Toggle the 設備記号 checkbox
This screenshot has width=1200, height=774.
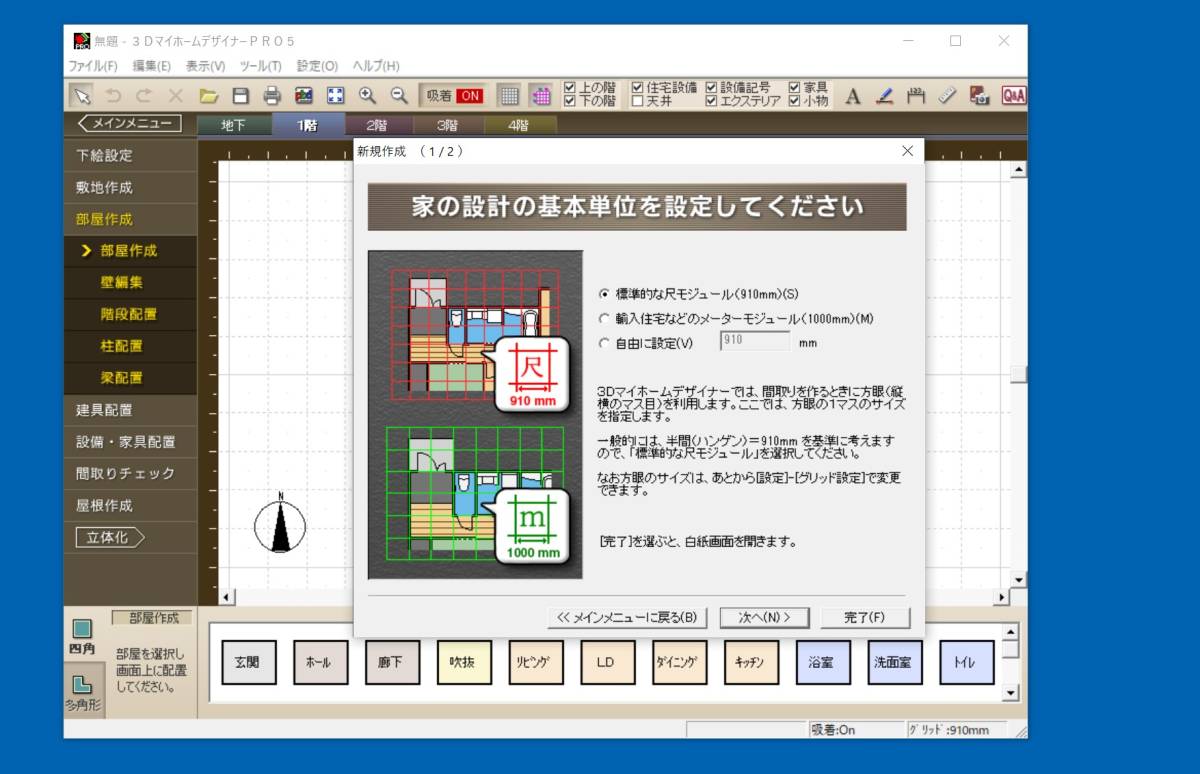(x=712, y=88)
